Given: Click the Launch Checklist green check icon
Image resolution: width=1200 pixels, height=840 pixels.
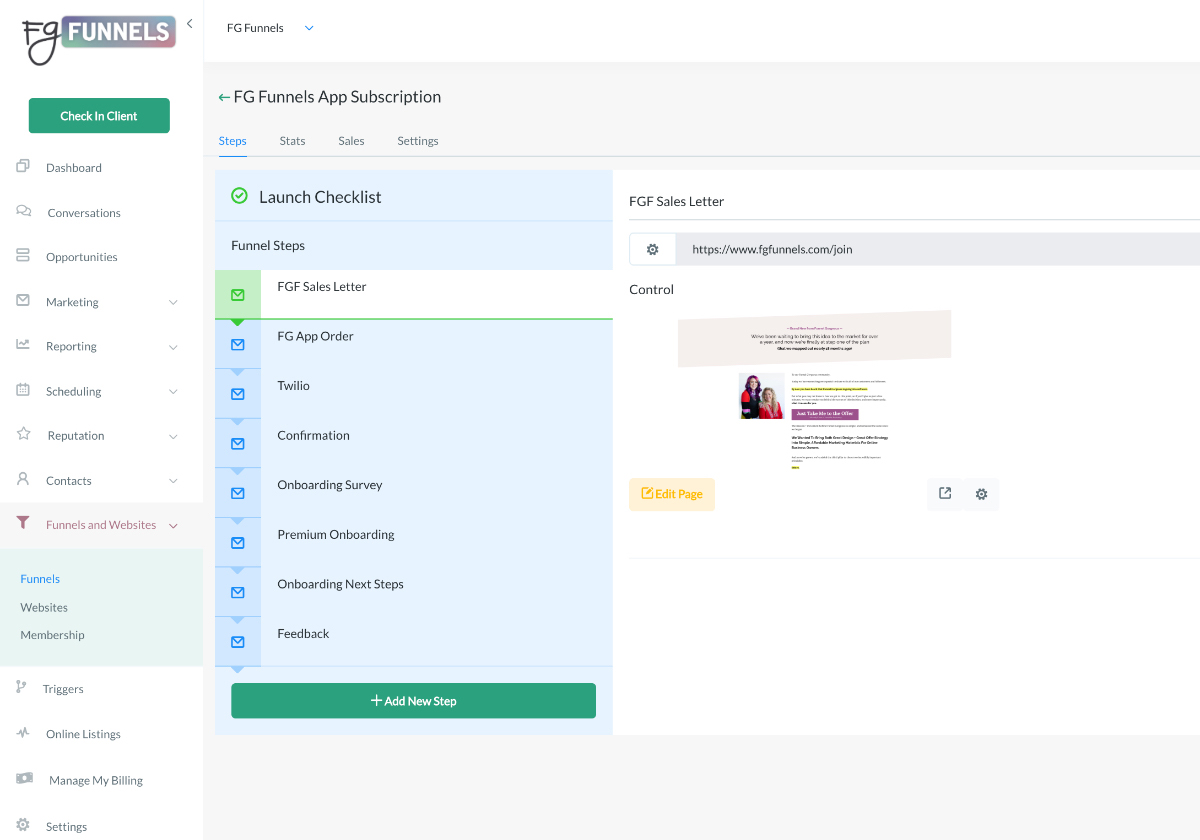Looking at the screenshot, I should 239,196.
